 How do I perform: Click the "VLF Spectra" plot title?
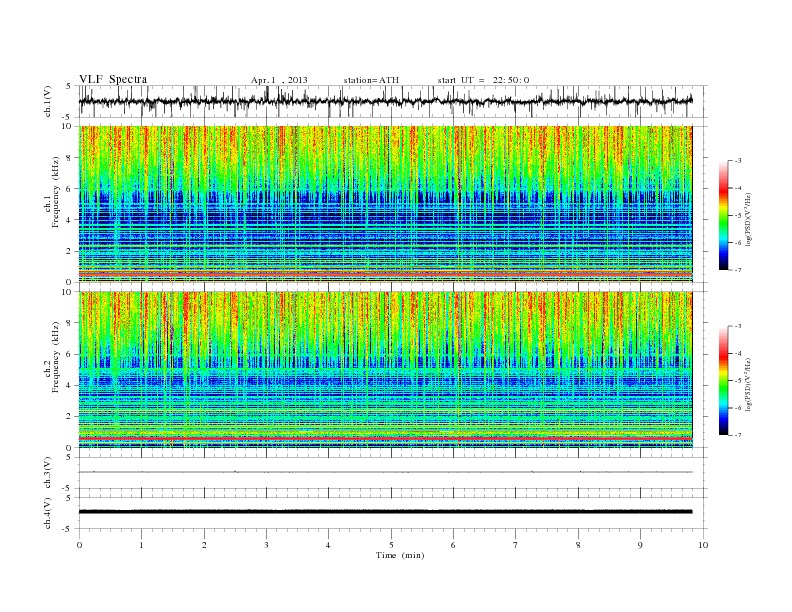(x=113, y=79)
